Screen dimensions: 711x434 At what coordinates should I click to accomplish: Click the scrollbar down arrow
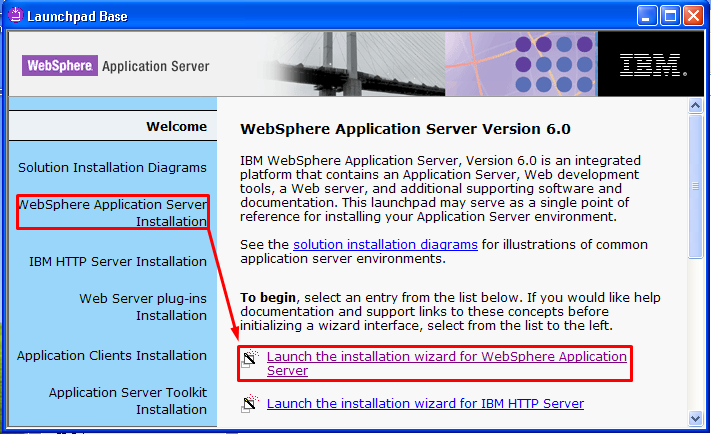click(695, 418)
